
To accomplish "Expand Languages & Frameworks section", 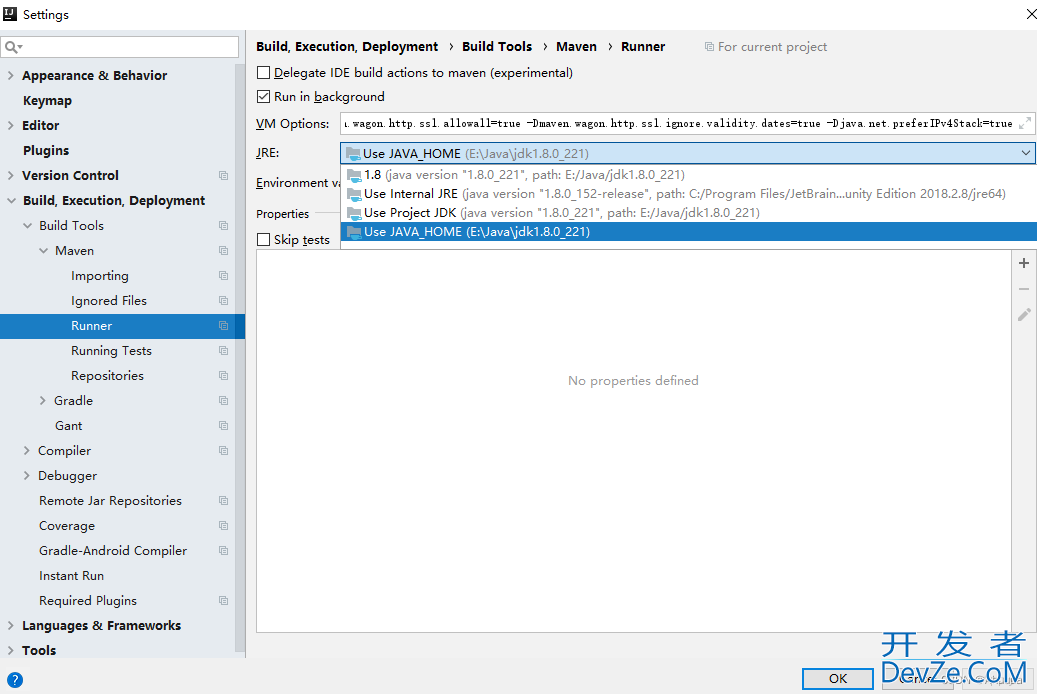I will [11, 626].
